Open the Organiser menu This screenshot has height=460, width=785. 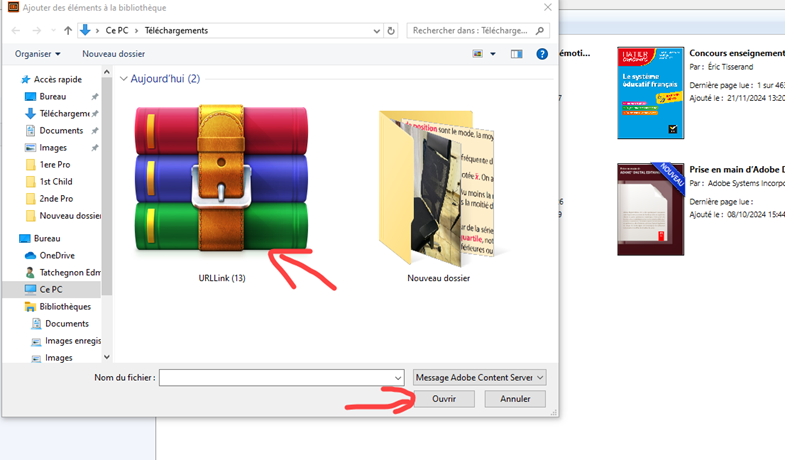click(x=38, y=54)
